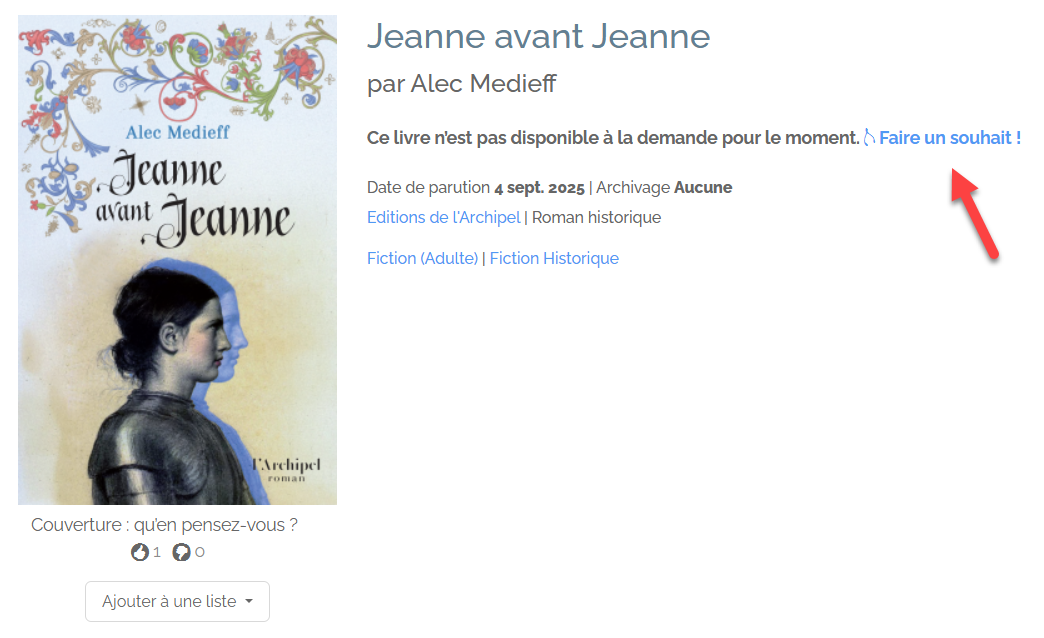
Task: Click the unavailable on demand message text
Action: click(x=613, y=138)
